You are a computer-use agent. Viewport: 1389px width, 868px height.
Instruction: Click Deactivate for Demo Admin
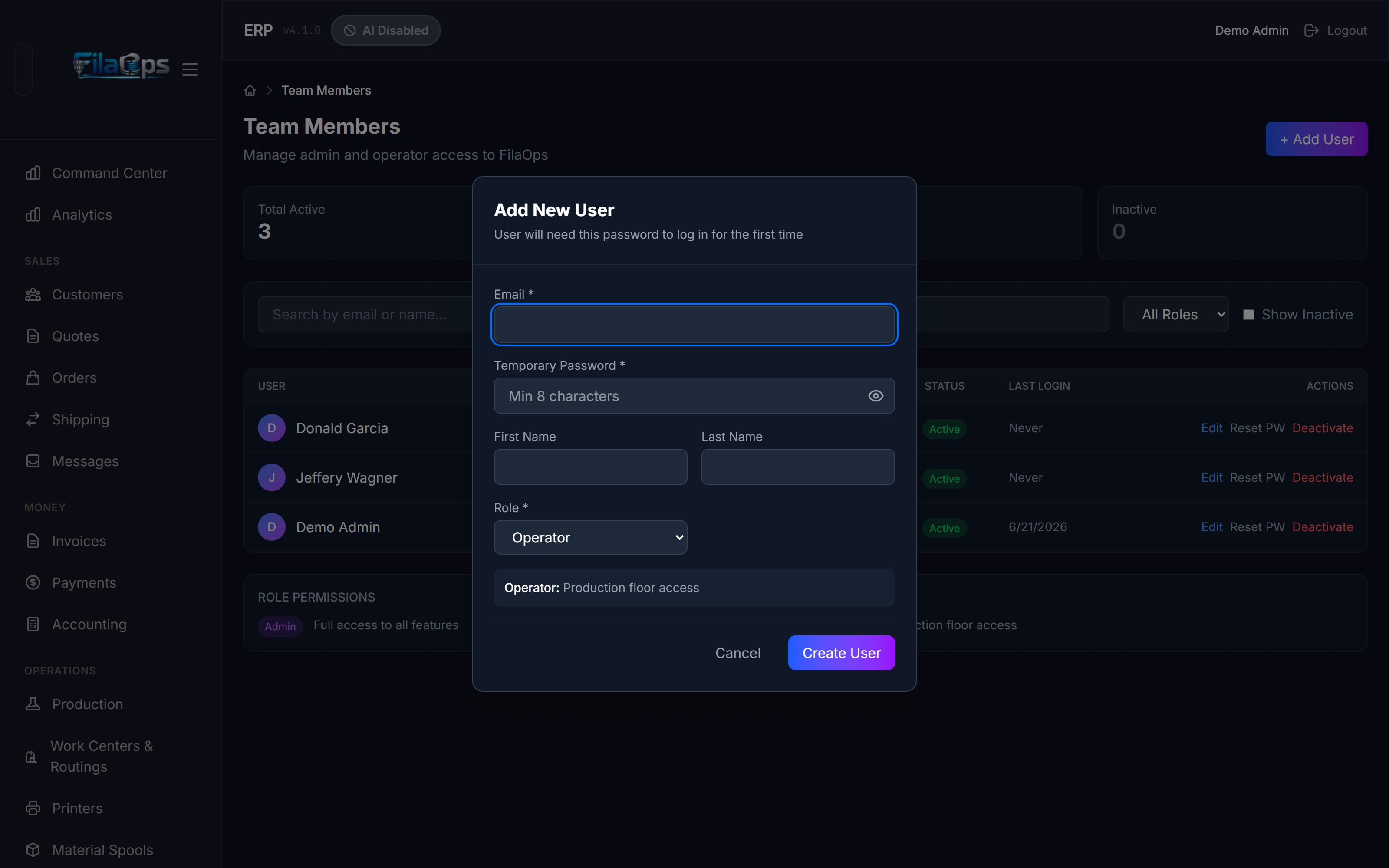click(x=1323, y=527)
